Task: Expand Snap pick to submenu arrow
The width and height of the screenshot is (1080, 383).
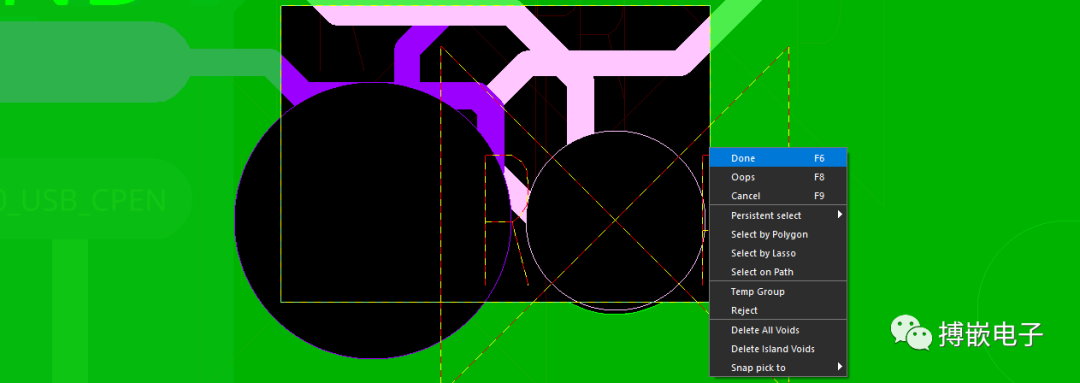Action: coord(840,367)
